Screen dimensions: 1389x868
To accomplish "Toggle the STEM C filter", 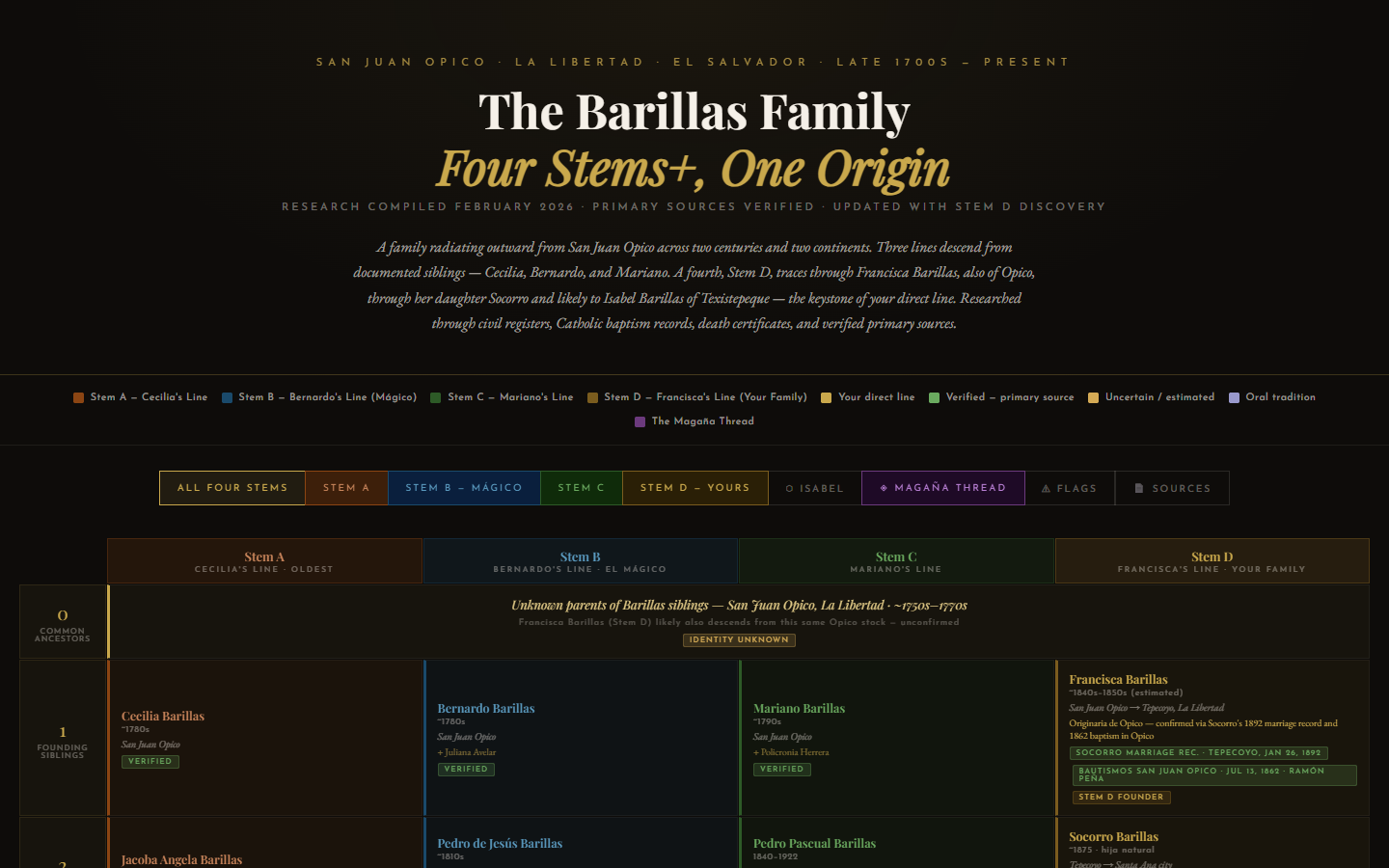I will 581,488.
